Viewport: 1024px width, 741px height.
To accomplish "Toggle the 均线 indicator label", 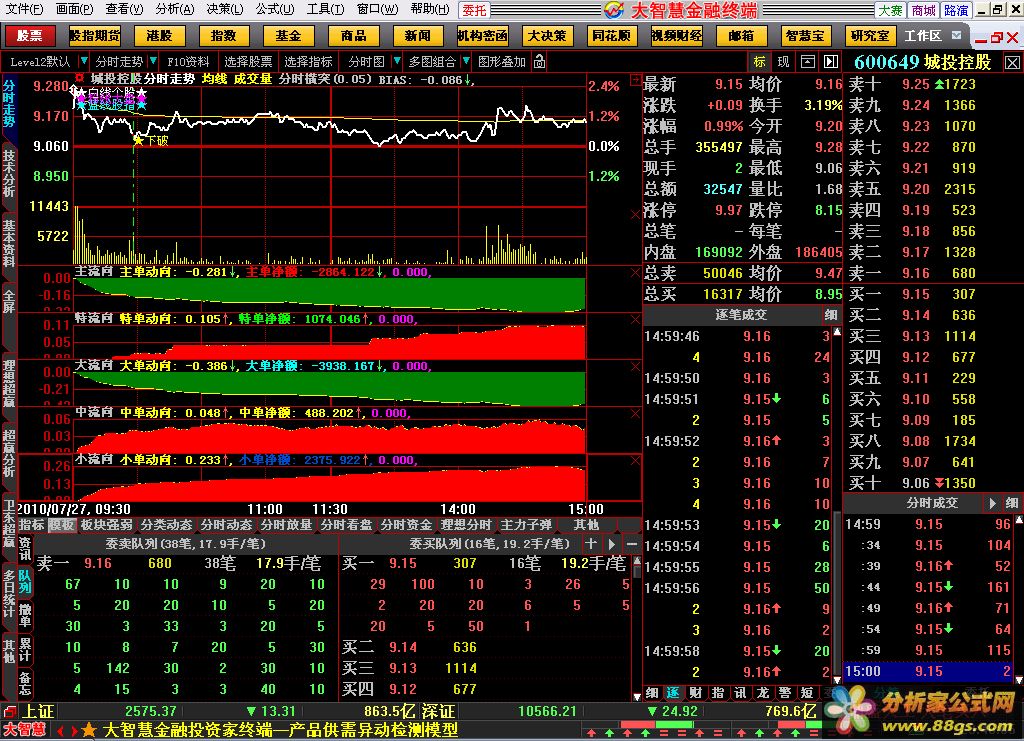I will pos(214,79).
